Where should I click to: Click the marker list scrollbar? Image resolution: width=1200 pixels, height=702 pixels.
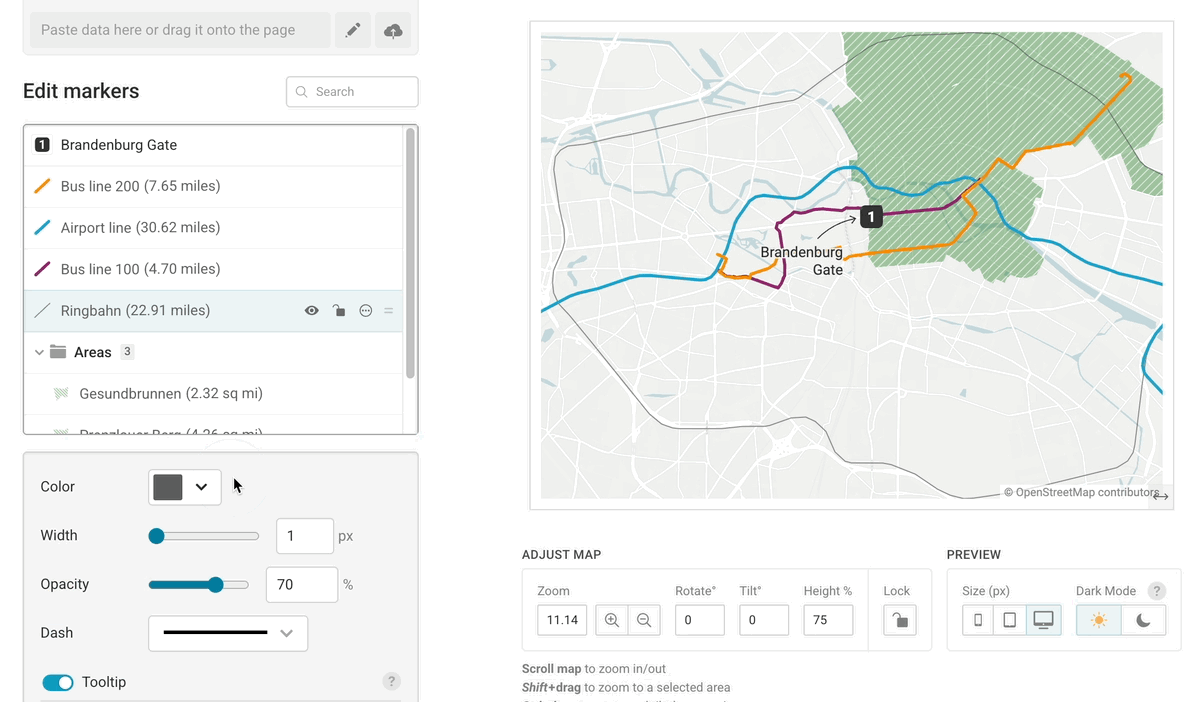pos(410,252)
